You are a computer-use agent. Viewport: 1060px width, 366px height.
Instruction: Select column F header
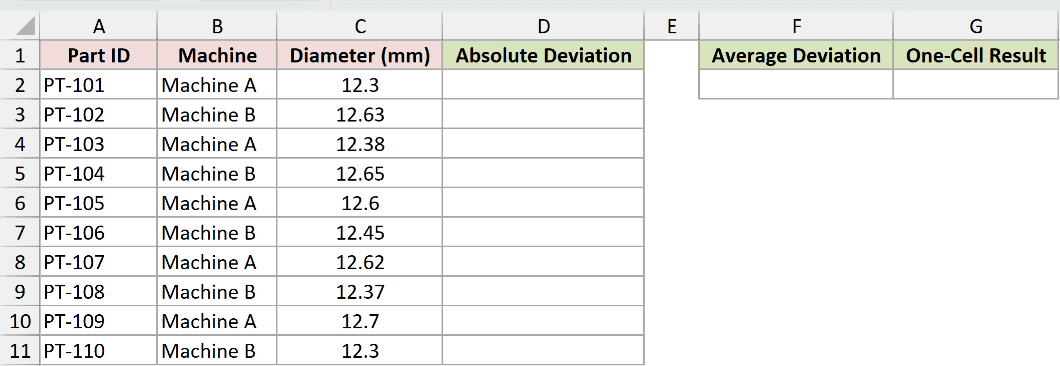pyautogui.click(x=796, y=26)
